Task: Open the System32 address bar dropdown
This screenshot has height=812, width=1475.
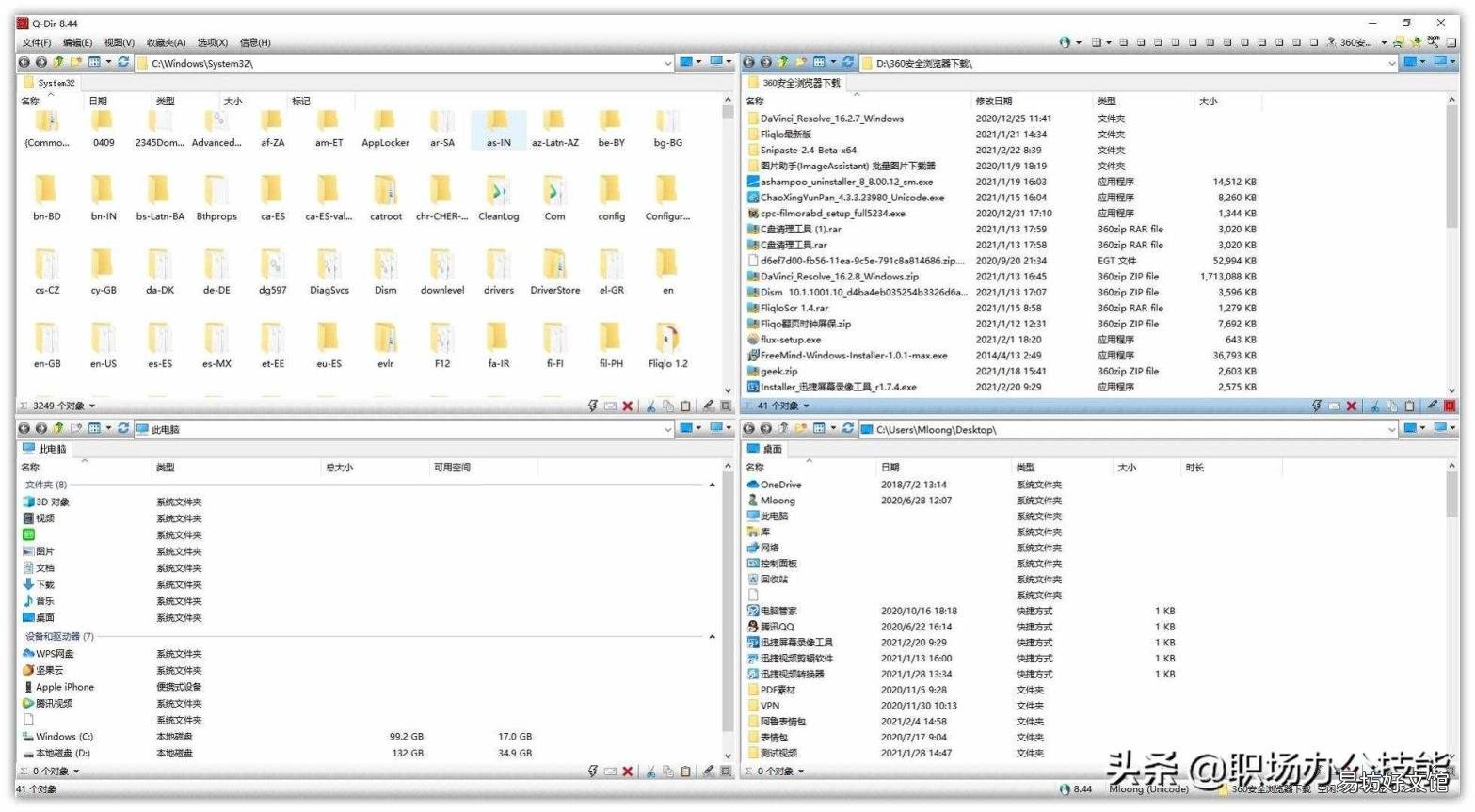Action: tap(668, 63)
